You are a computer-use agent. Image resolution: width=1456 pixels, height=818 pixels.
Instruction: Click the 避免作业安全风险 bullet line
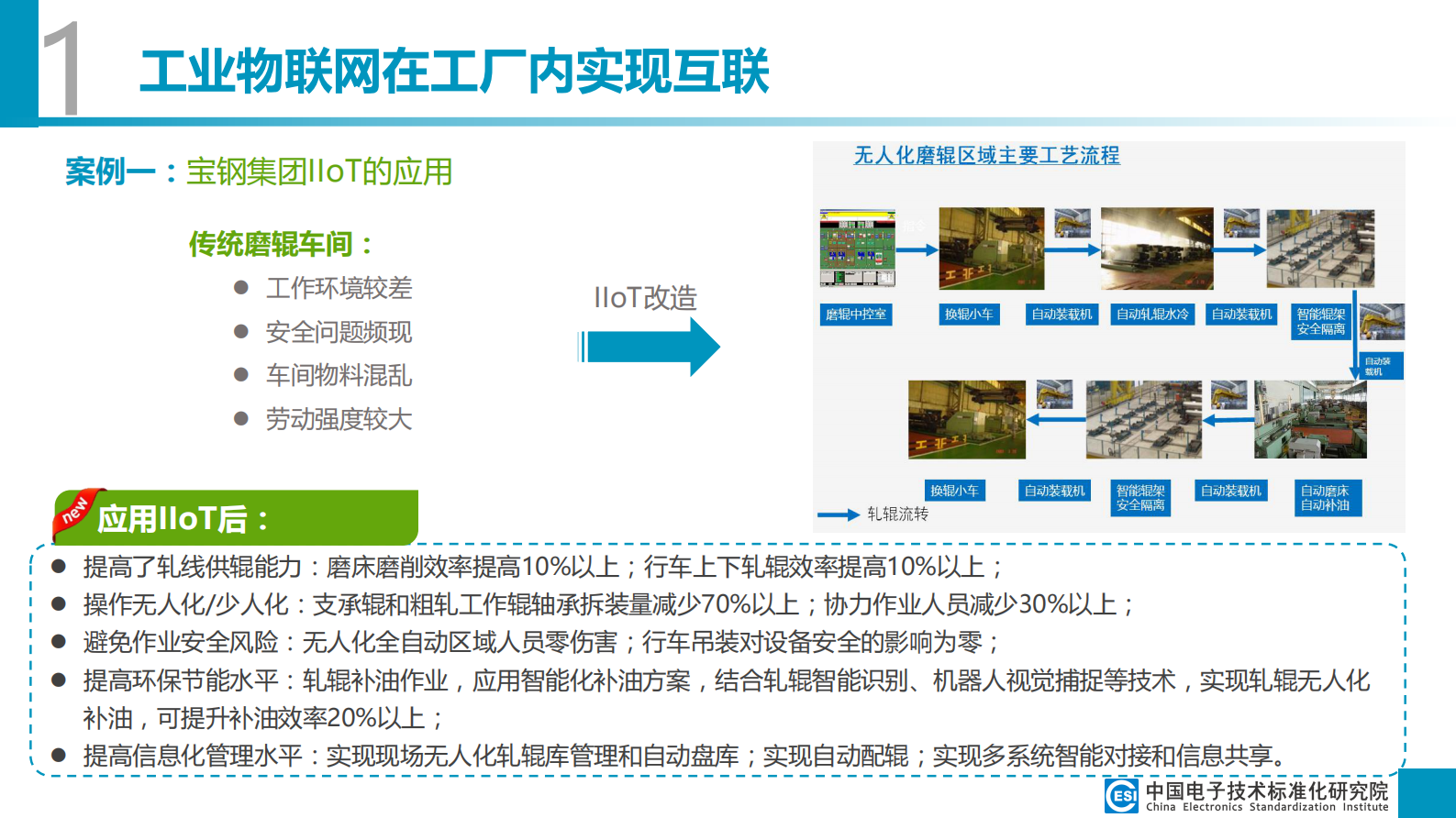pos(526,642)
